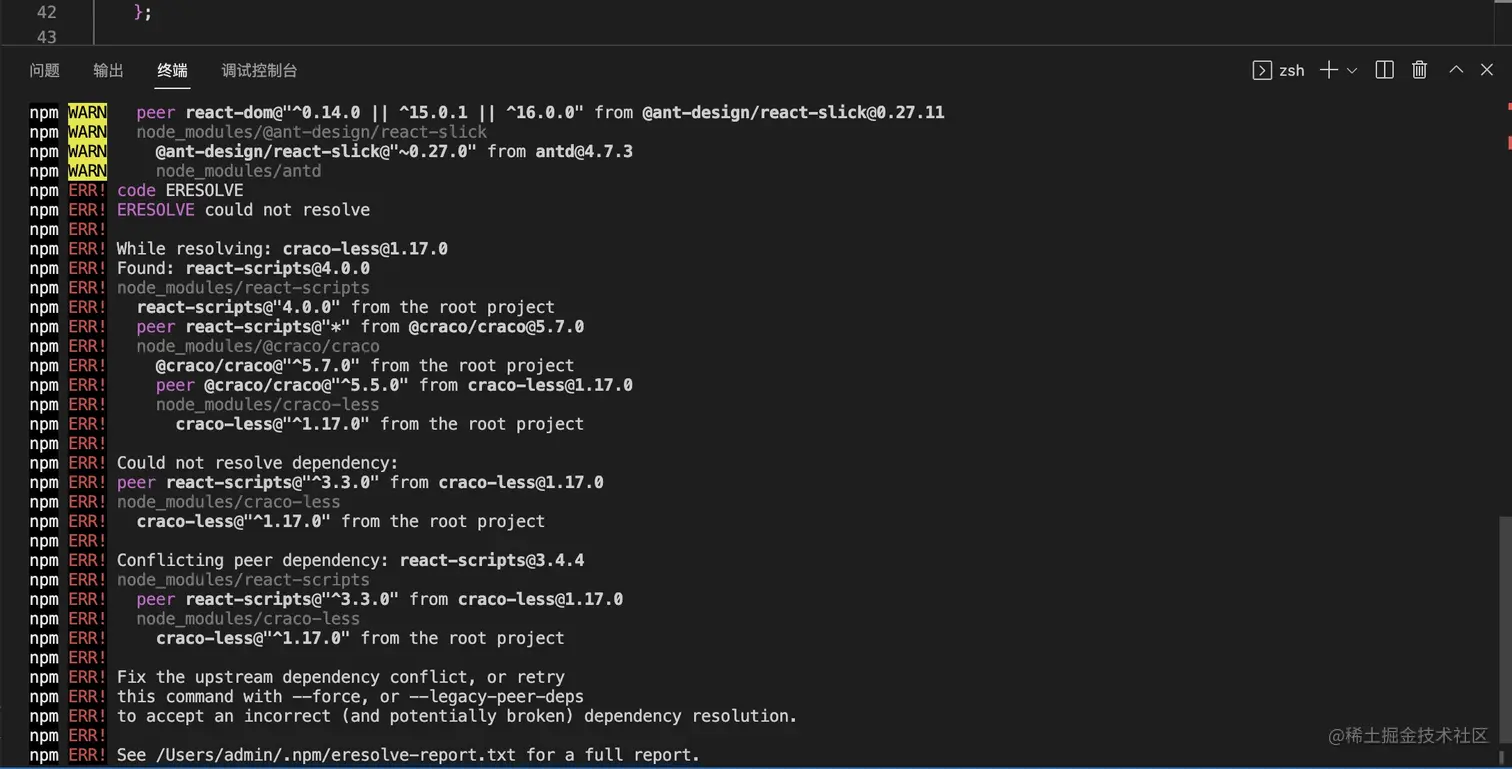This screenshot has width=1512, height=769.
Task: Split the terminal using the split icon
Action: [1385, 70]
